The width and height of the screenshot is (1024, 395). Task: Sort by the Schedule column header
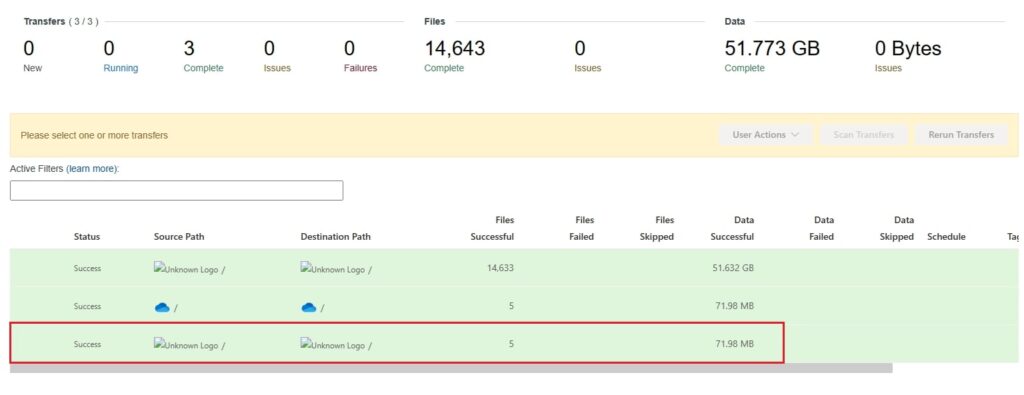[x=946, y=237]
